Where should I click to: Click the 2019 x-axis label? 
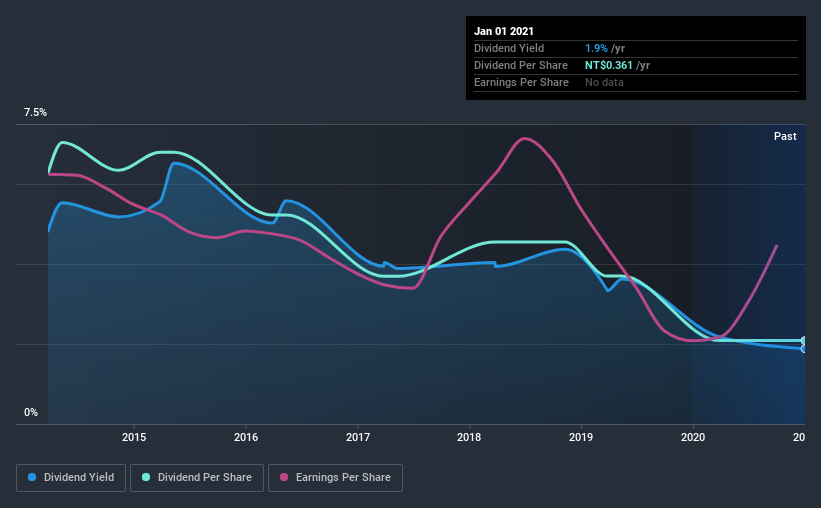point(581,437)
